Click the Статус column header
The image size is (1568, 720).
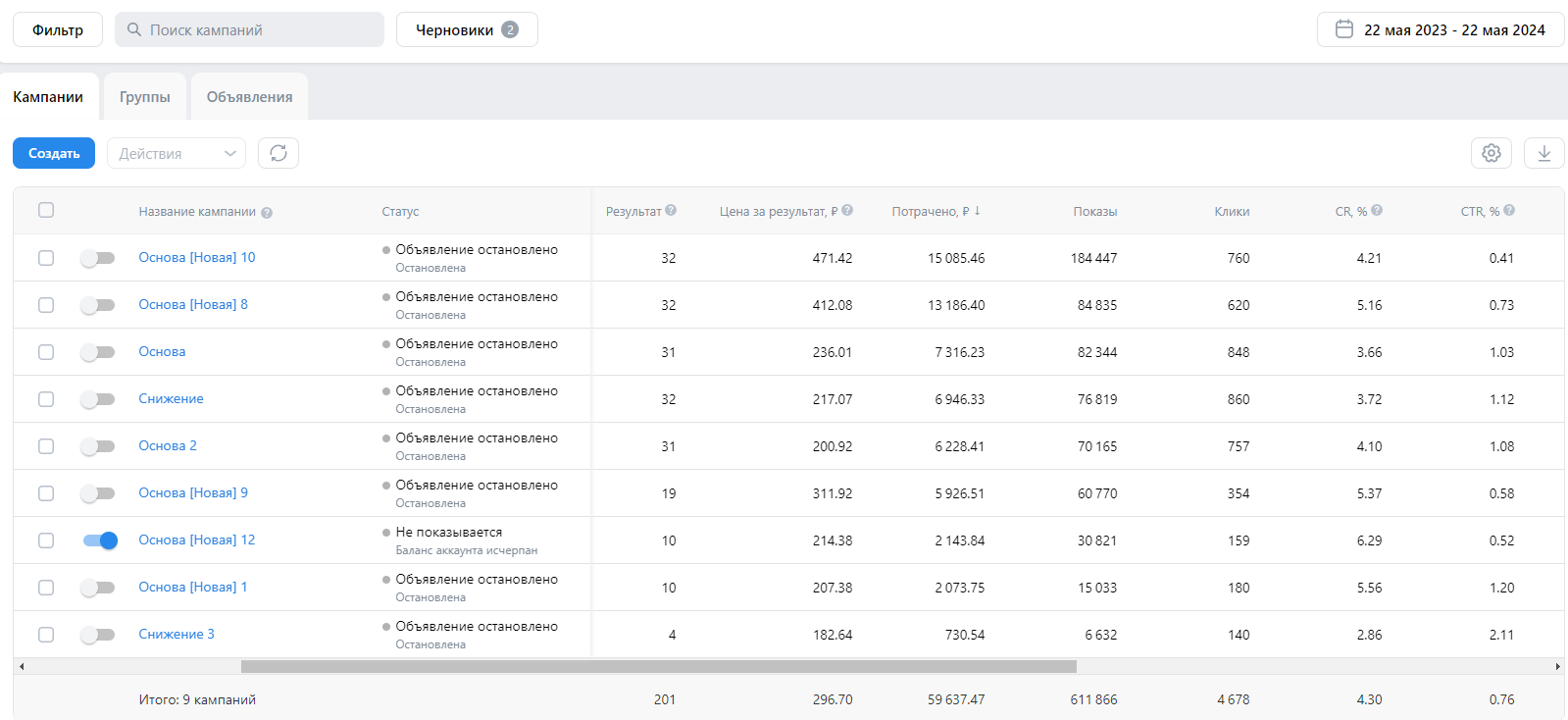coord(400,211)
